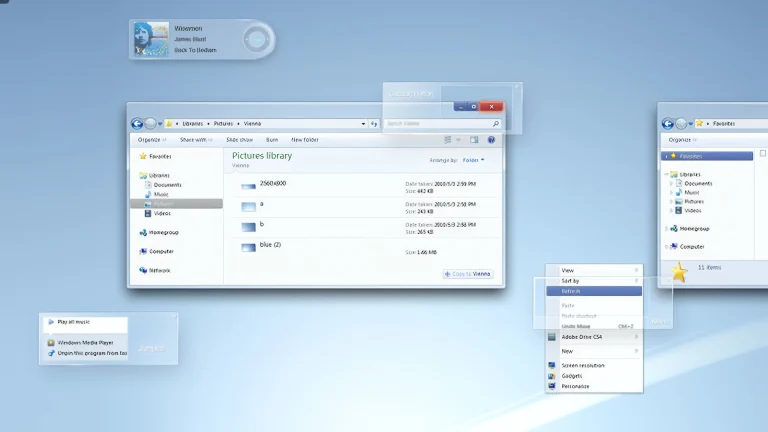Select the file named 'b' thumbnail
This screenshot has height=432, width=768.
(x=248, y=227)
